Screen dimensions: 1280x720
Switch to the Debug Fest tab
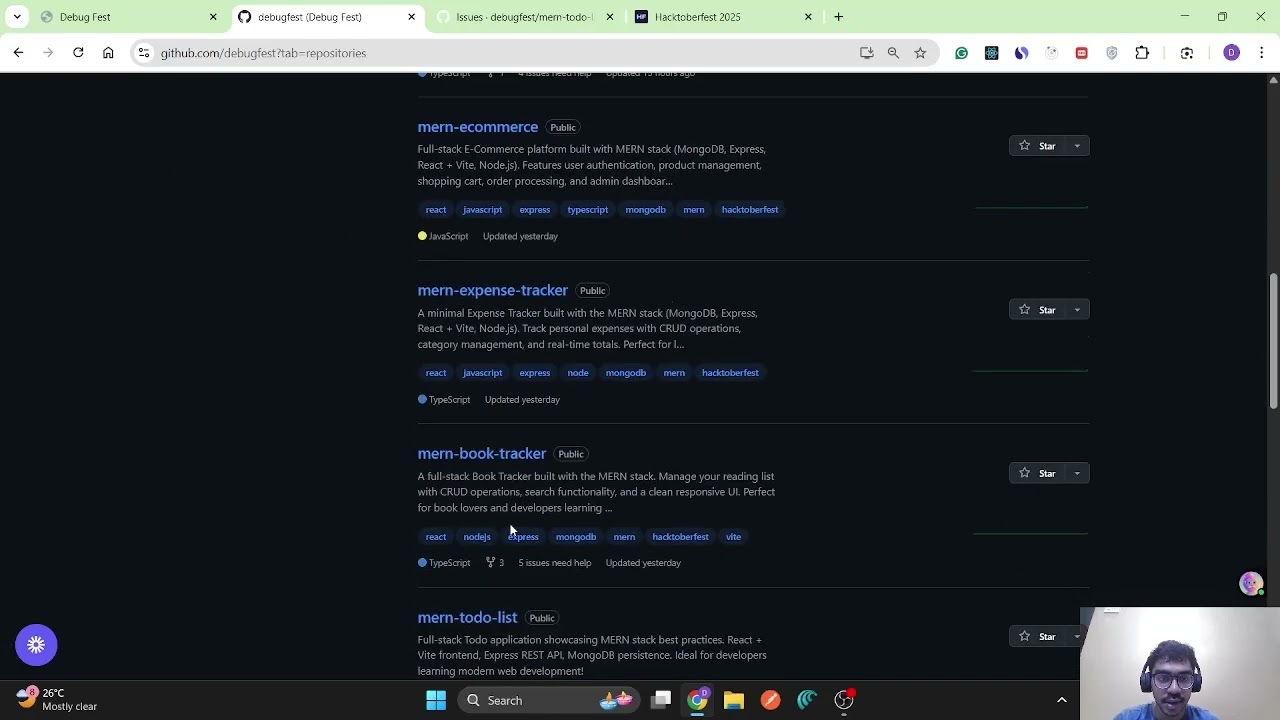pos(128,17)
